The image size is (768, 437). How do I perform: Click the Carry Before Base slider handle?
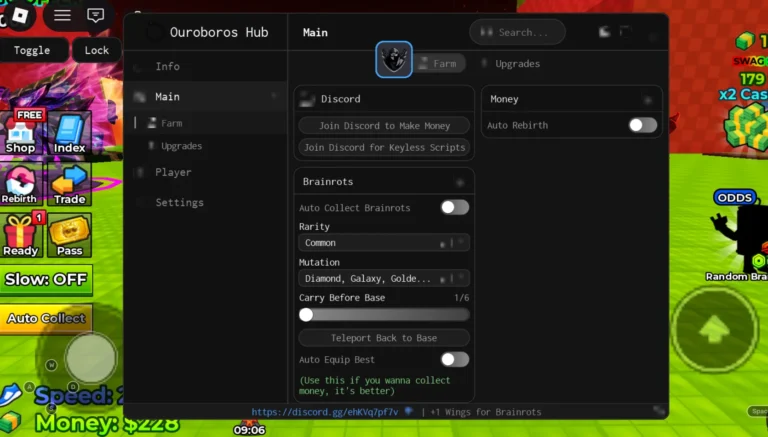(306, 315)
